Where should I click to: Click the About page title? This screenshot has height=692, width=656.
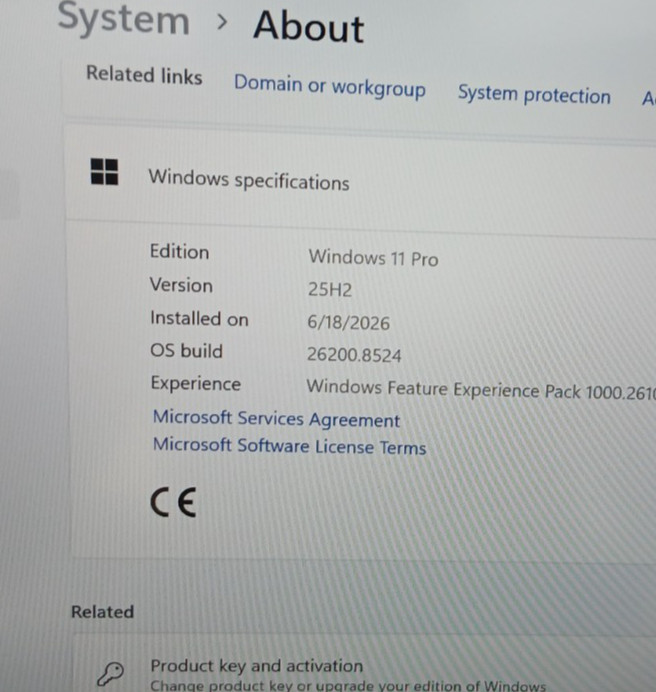coord(309,27)
